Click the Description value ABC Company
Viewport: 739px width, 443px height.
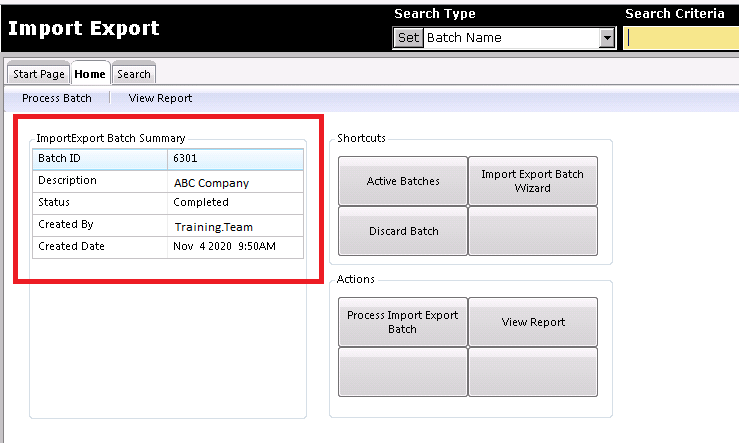point(211,183)
